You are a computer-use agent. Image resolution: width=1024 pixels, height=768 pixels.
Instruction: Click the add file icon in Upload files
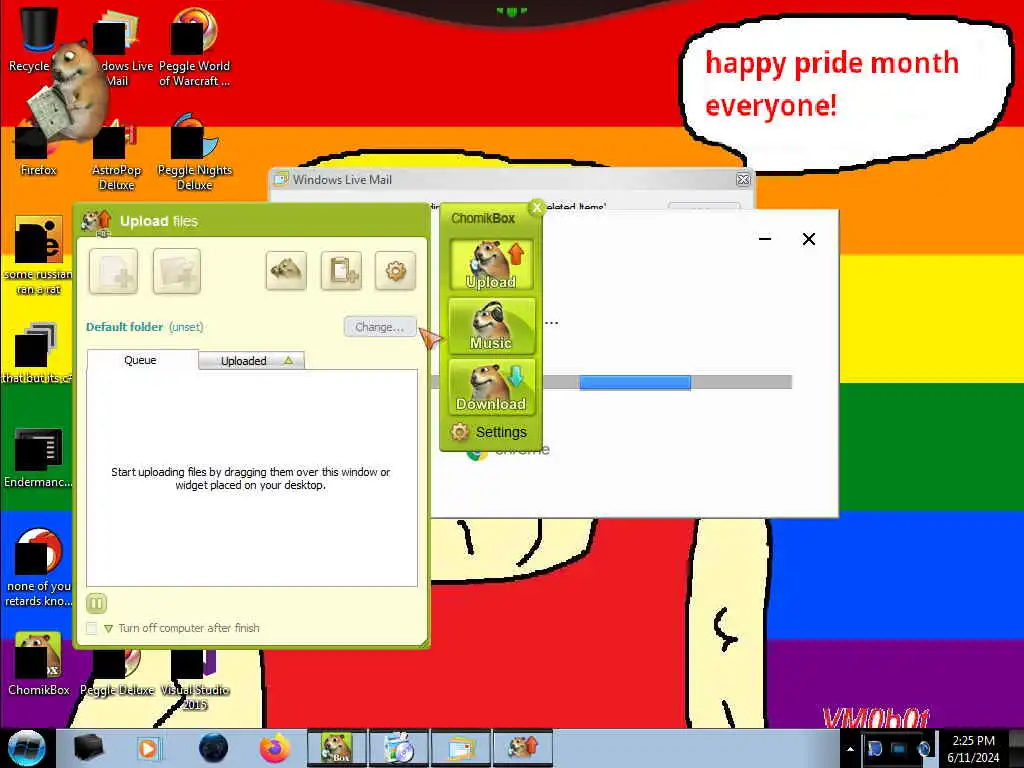[114, 271]
